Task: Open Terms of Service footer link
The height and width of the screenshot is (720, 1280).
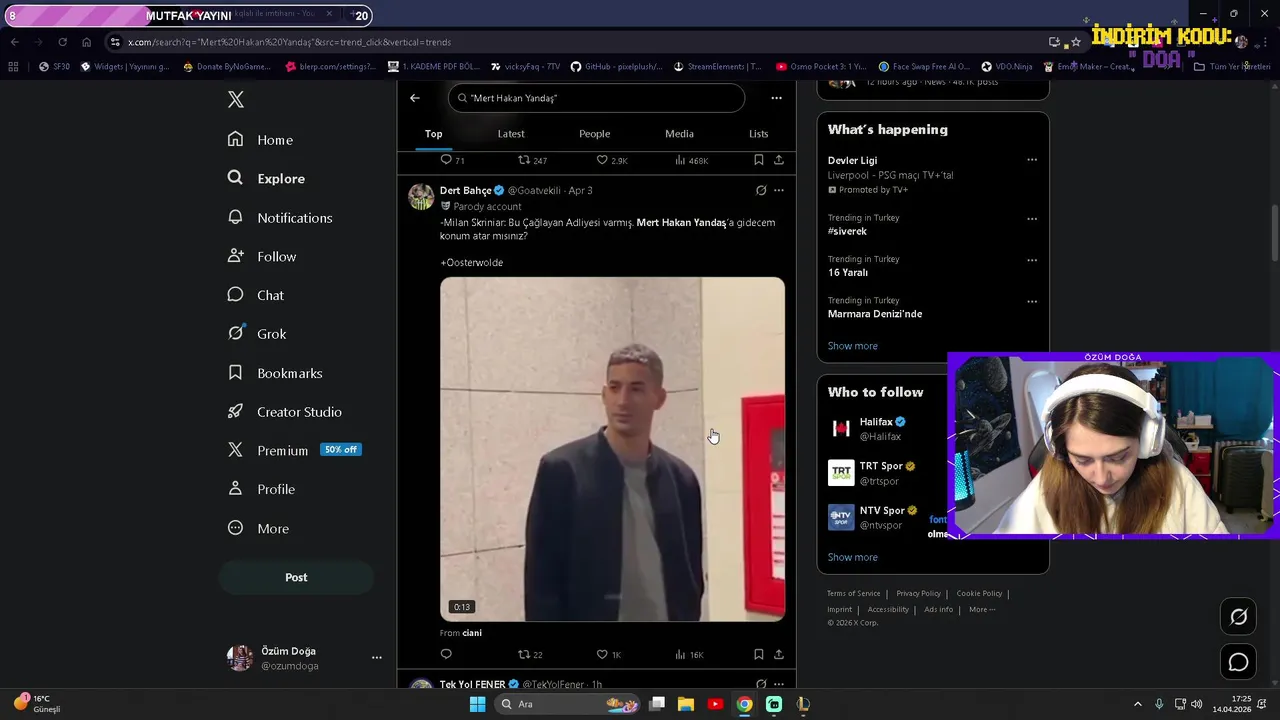Action: [x=853, y=594]
